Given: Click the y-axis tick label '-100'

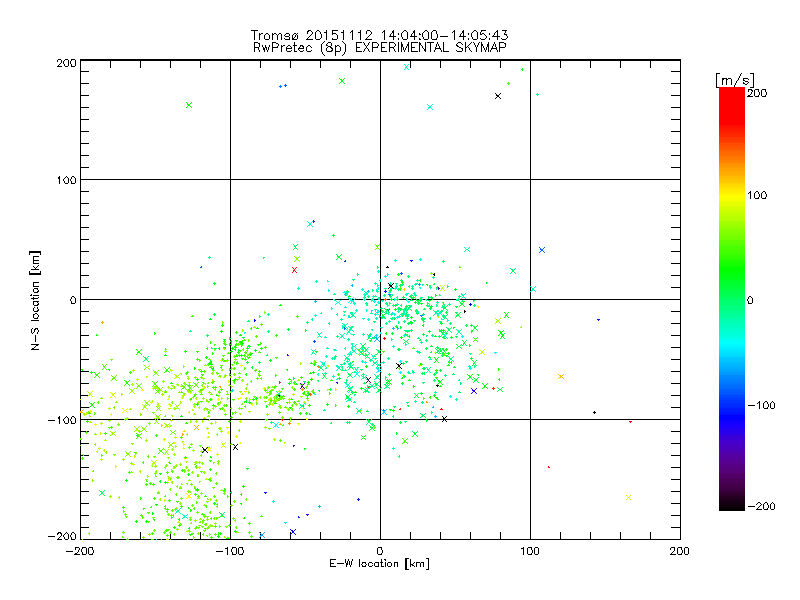Looking at the screenshot, I should click(62, 420).
